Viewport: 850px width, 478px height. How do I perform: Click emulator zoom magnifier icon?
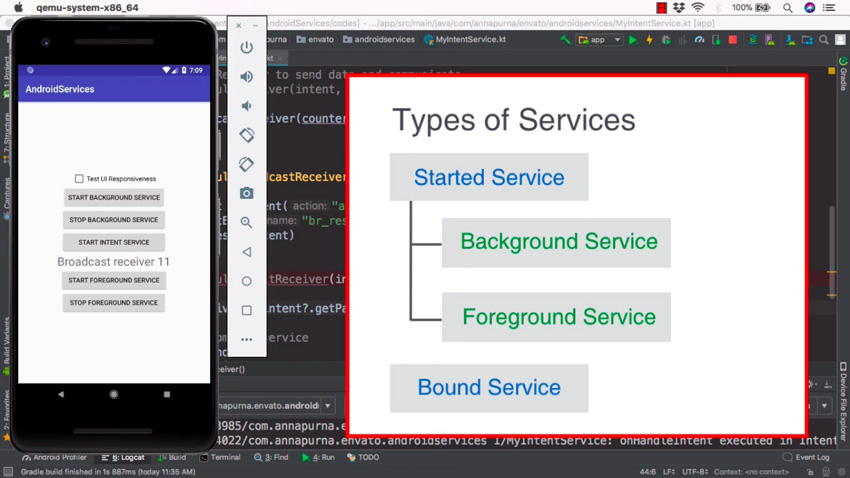(x=247, y=222)
